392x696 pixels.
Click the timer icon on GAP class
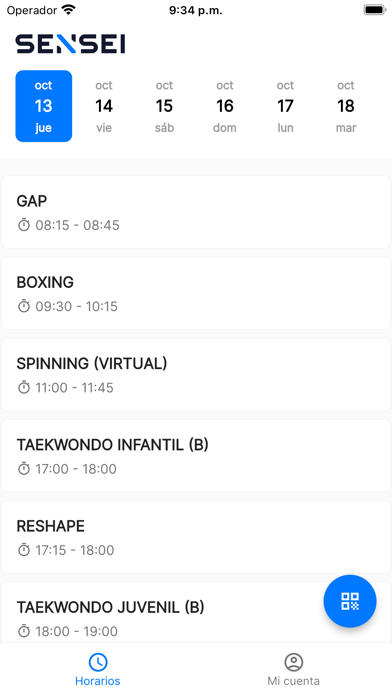click(24, 225)
